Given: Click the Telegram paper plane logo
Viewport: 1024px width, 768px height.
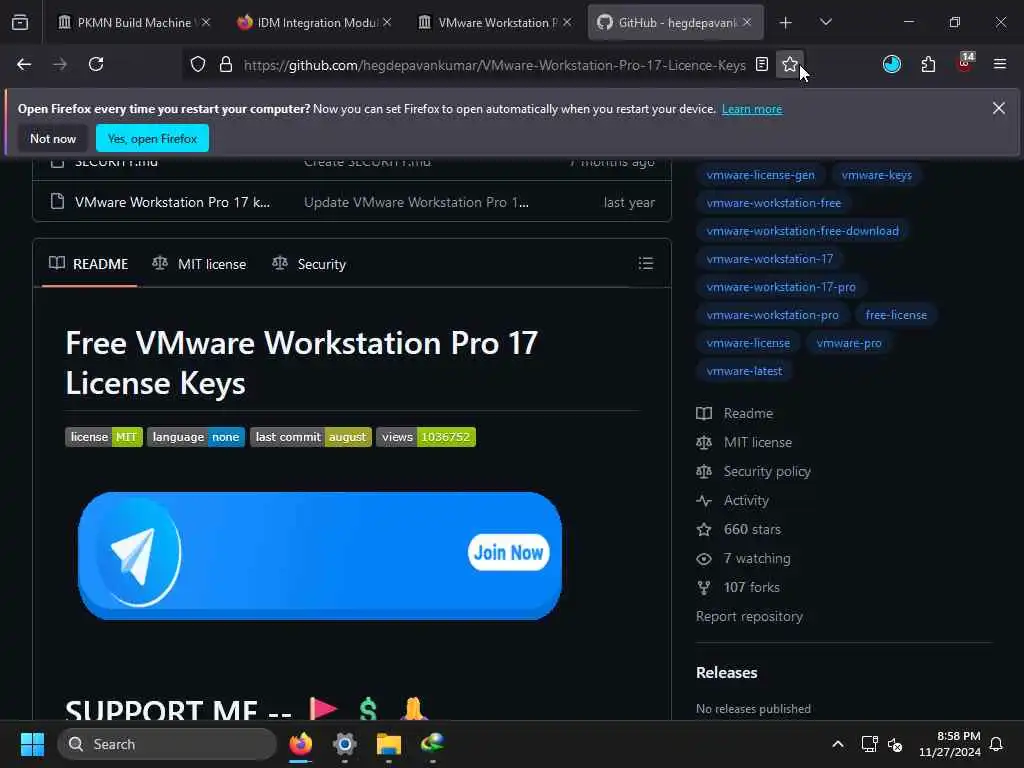Looking at the screenshot, I should 138,552.
